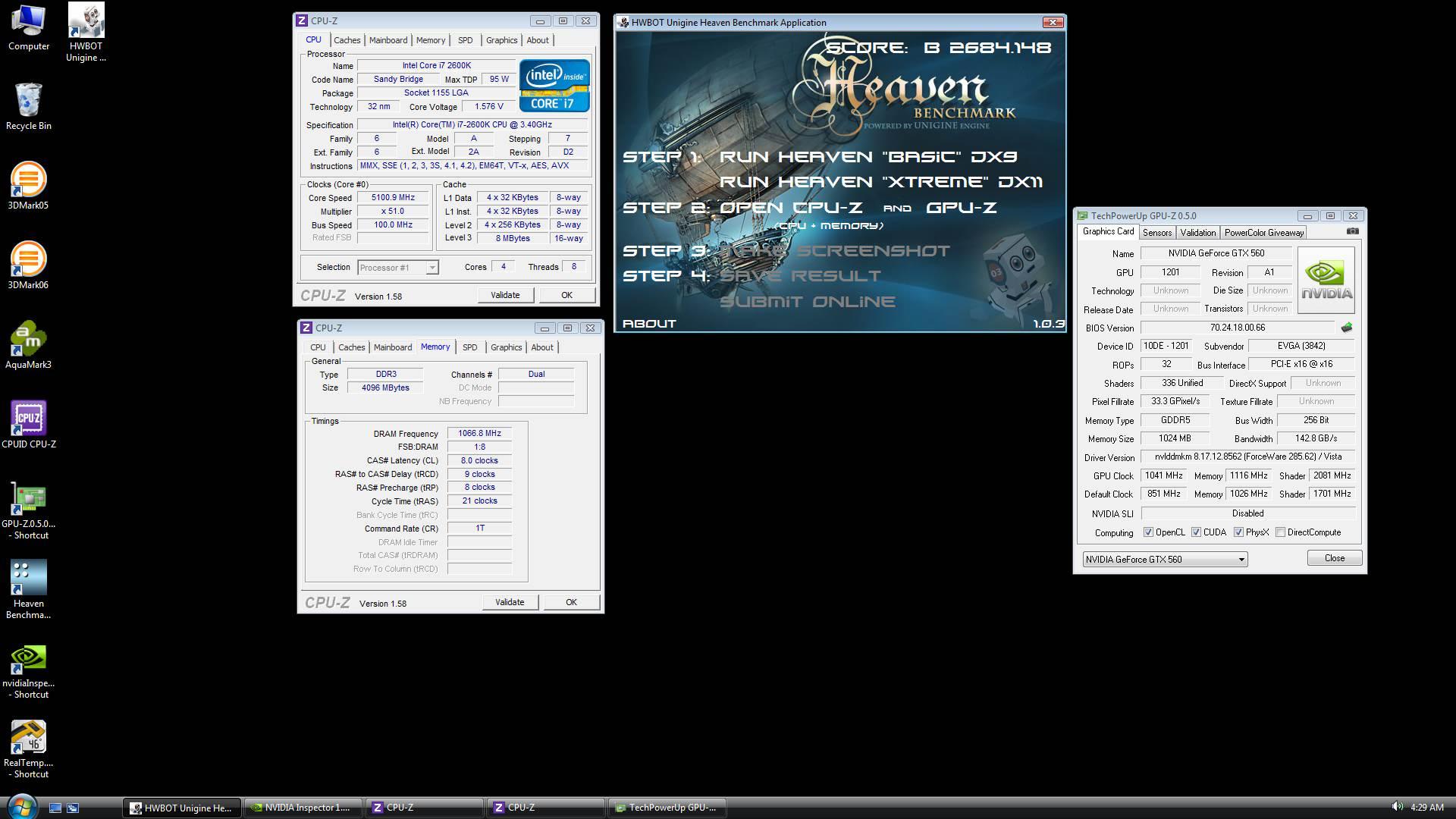
Task: Open the RealTemp shortcut icon
Action: (x=29, y=749)
